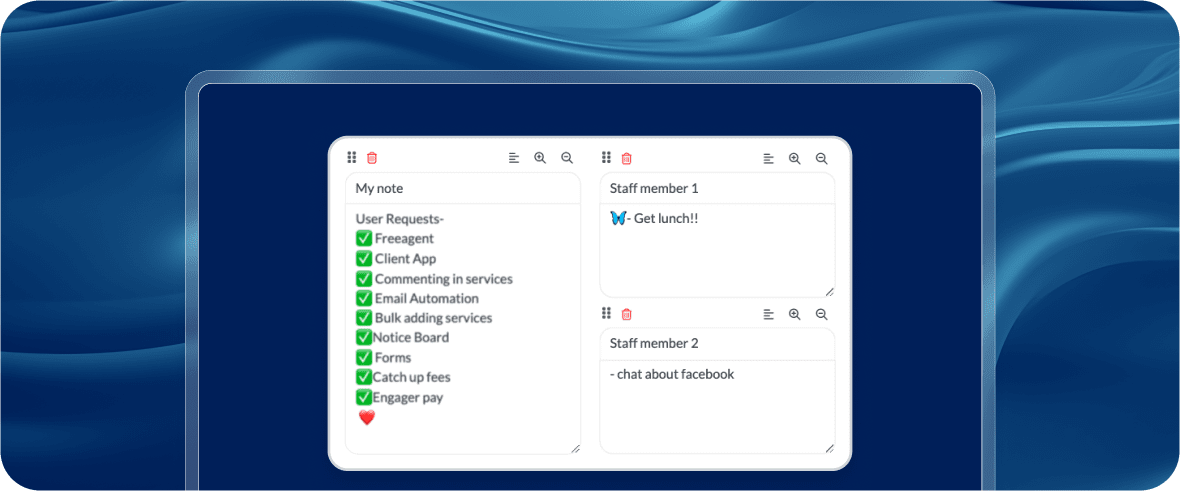This screenshot has width=1180, height=491.
Task: Click the drag handle above Staff member 1
Action: pyautogui.click(x=606, y=158)
